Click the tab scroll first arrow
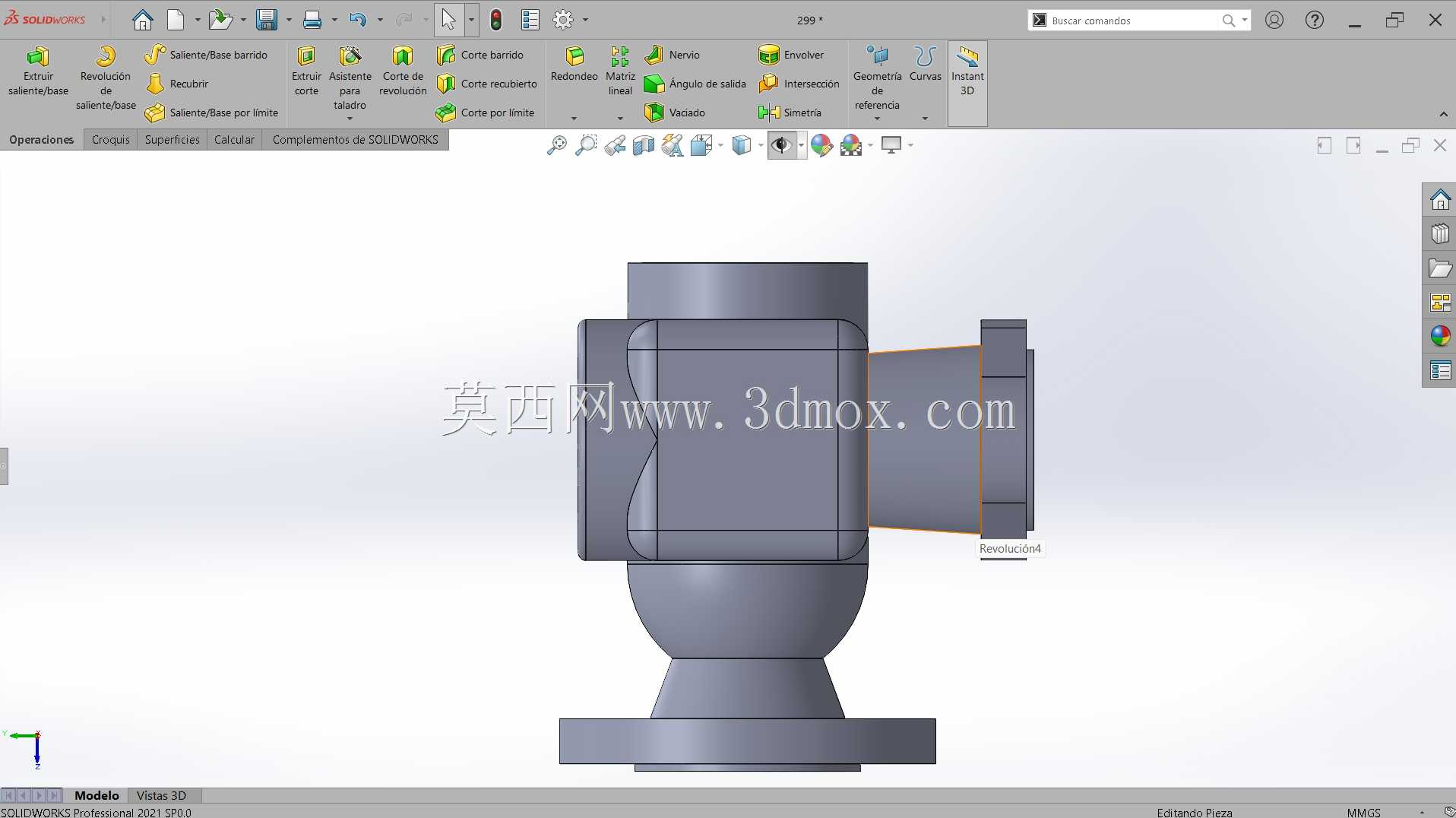 point(9,795)
